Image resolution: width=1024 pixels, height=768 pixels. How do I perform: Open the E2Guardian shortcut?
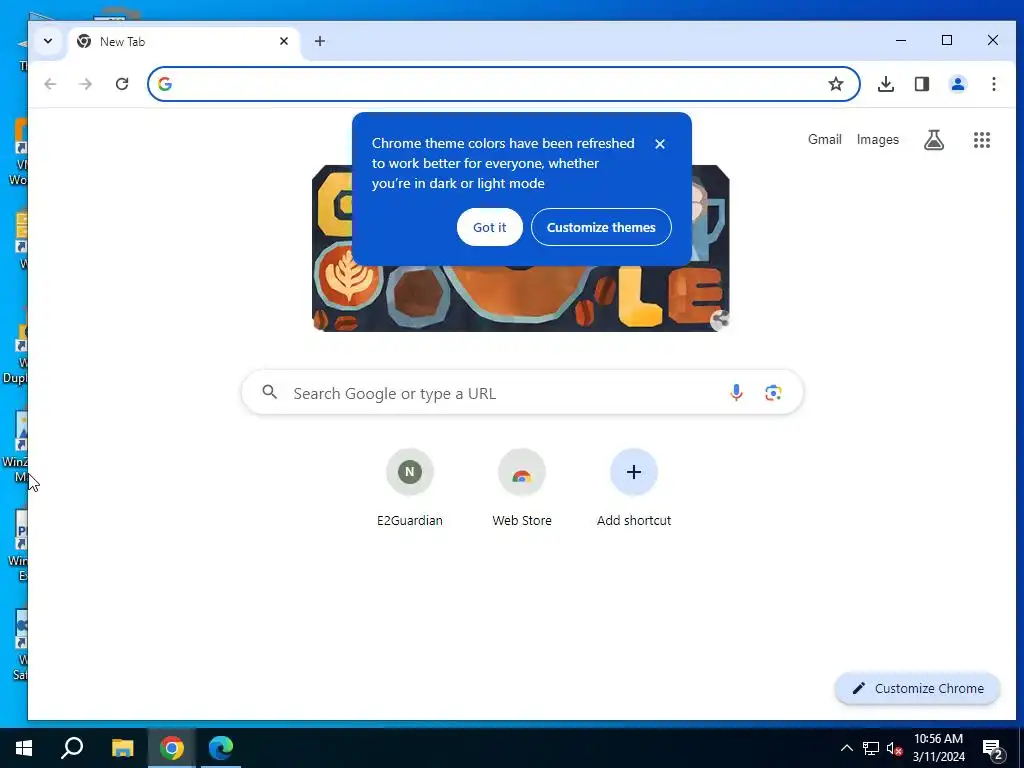[x=409, y=488]
